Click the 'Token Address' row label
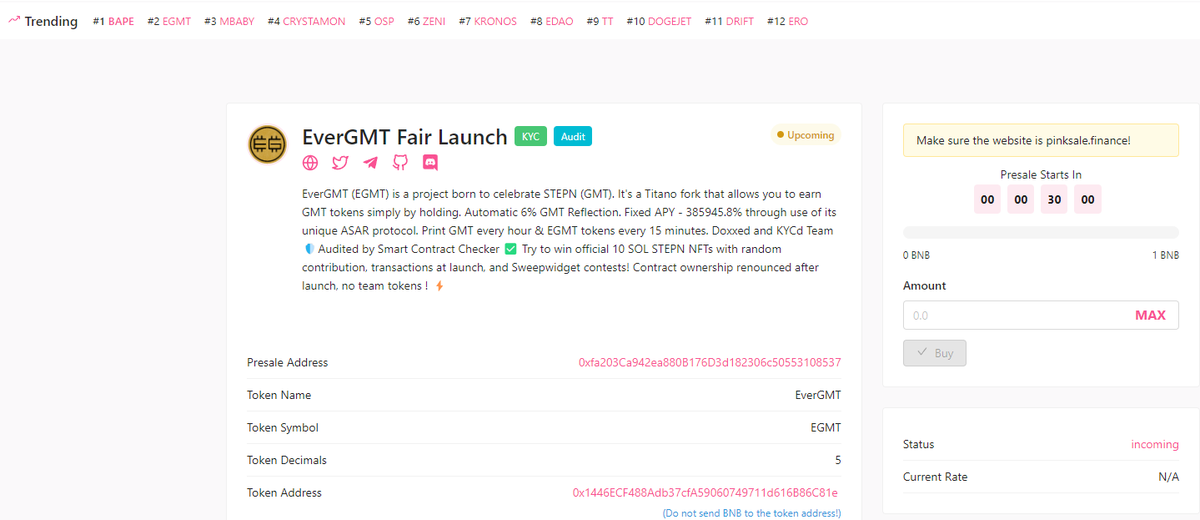This screenshot has width=1200, height=520. (x=284, y=493)
